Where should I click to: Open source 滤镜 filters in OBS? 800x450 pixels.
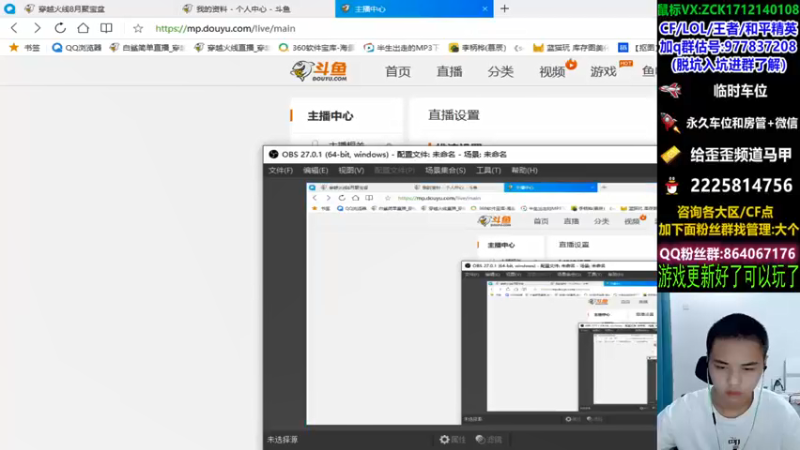tap(489, 439)
